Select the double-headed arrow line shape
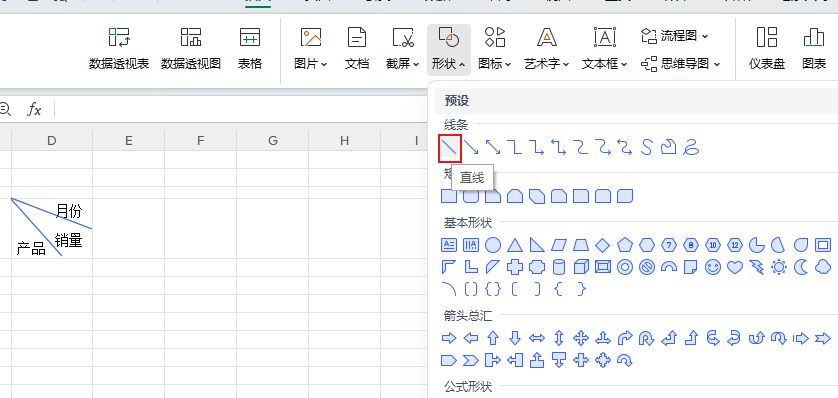The image size is (838, 398). click(x=493, y=147)
